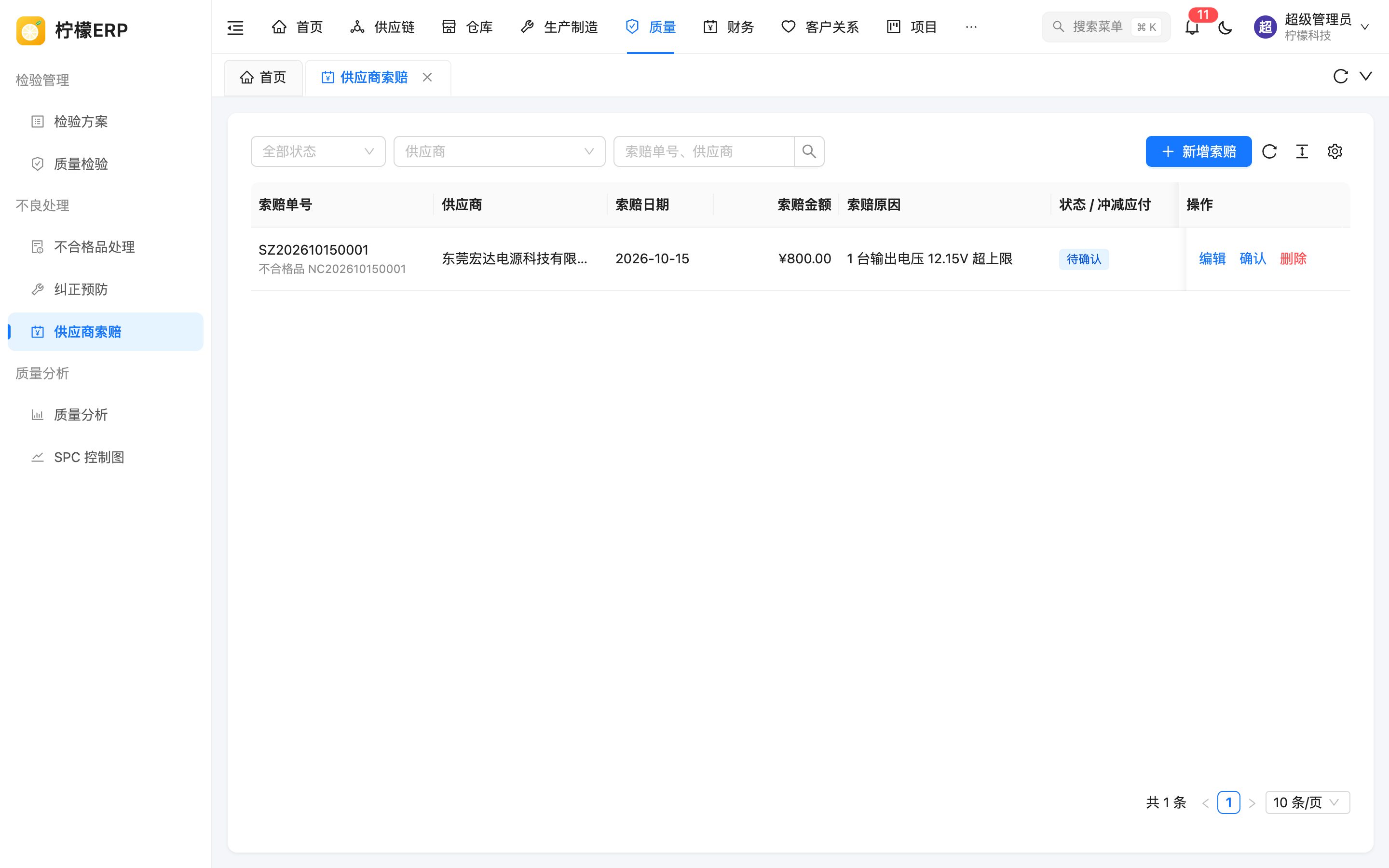
Task: Open the 供应商 filter dropdown
Action: pyautogui.click(x=499, y=151)
